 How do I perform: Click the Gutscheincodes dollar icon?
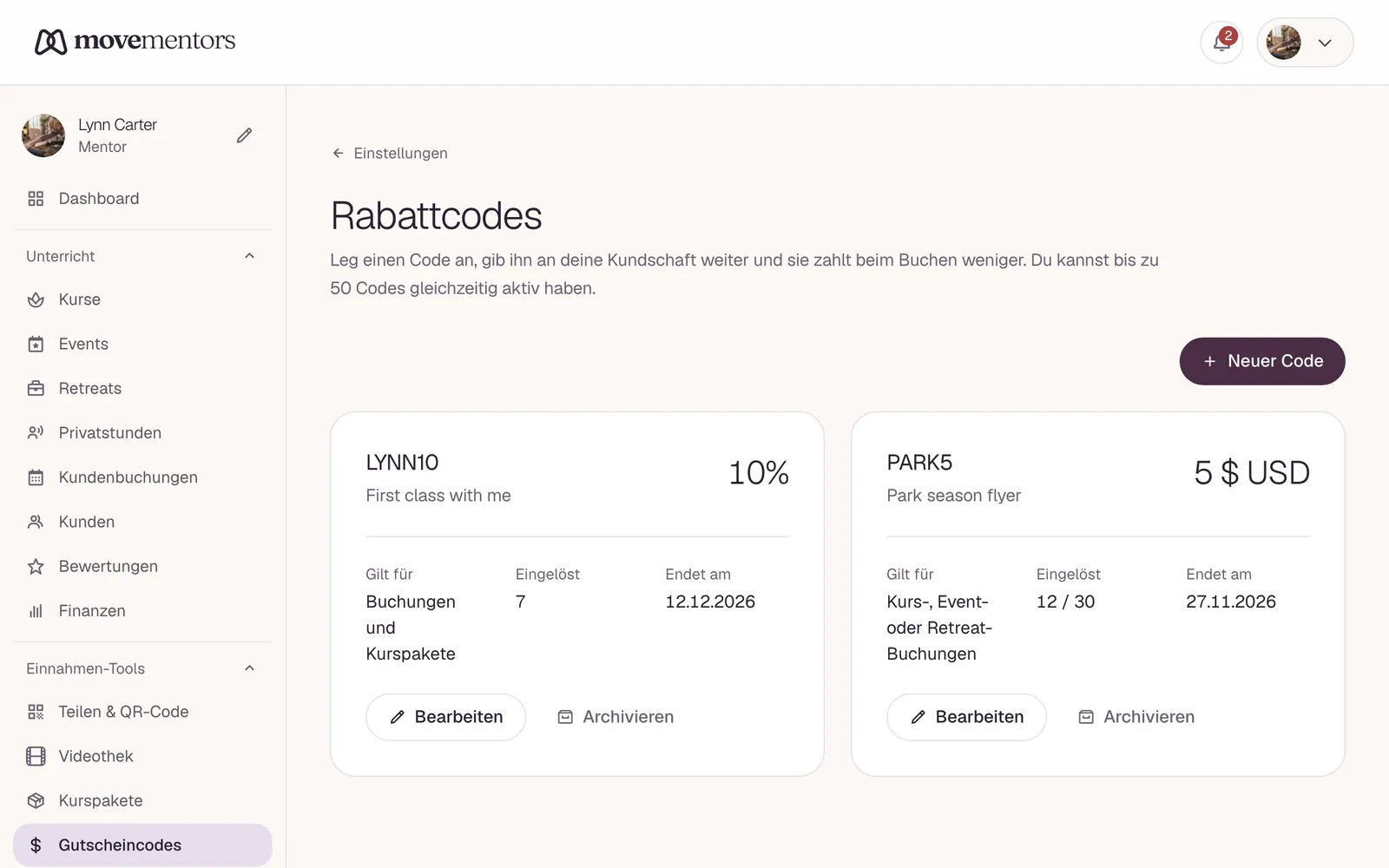[x=36, y=845]
